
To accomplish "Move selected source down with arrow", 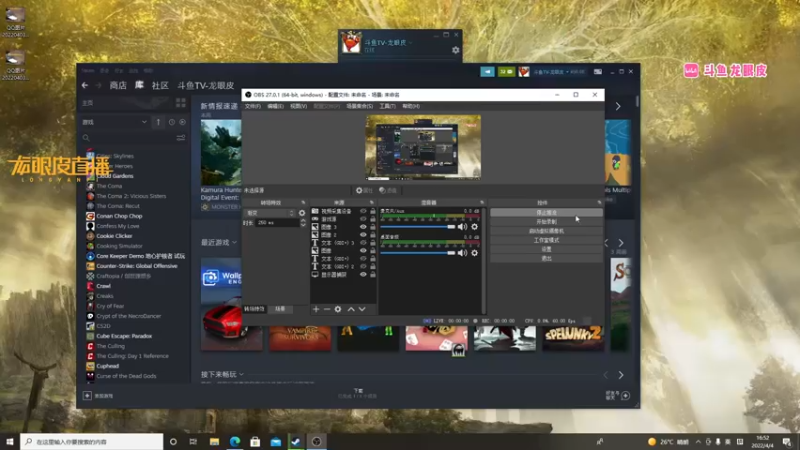I will click(362, 309).
